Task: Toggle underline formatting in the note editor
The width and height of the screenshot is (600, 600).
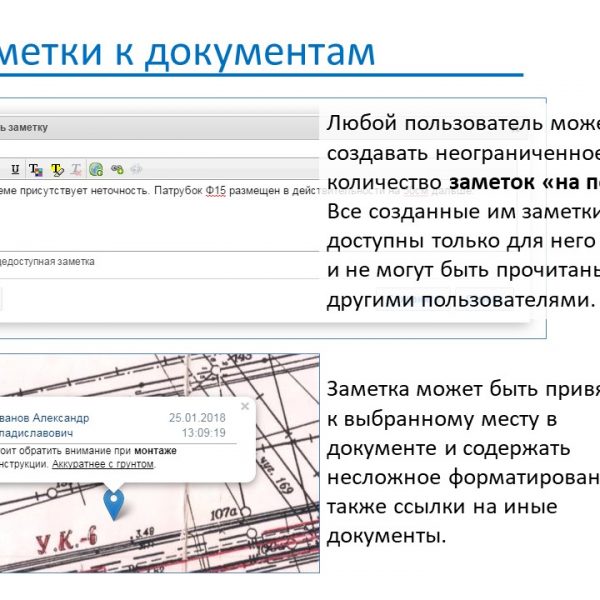Action: pyautogui.click(x=16, y=169)
